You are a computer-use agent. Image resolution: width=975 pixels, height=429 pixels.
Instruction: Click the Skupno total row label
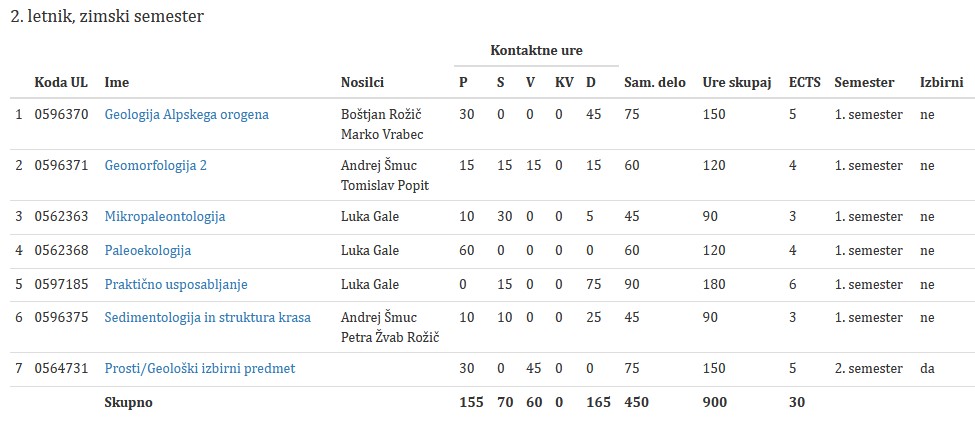point(128,402)
